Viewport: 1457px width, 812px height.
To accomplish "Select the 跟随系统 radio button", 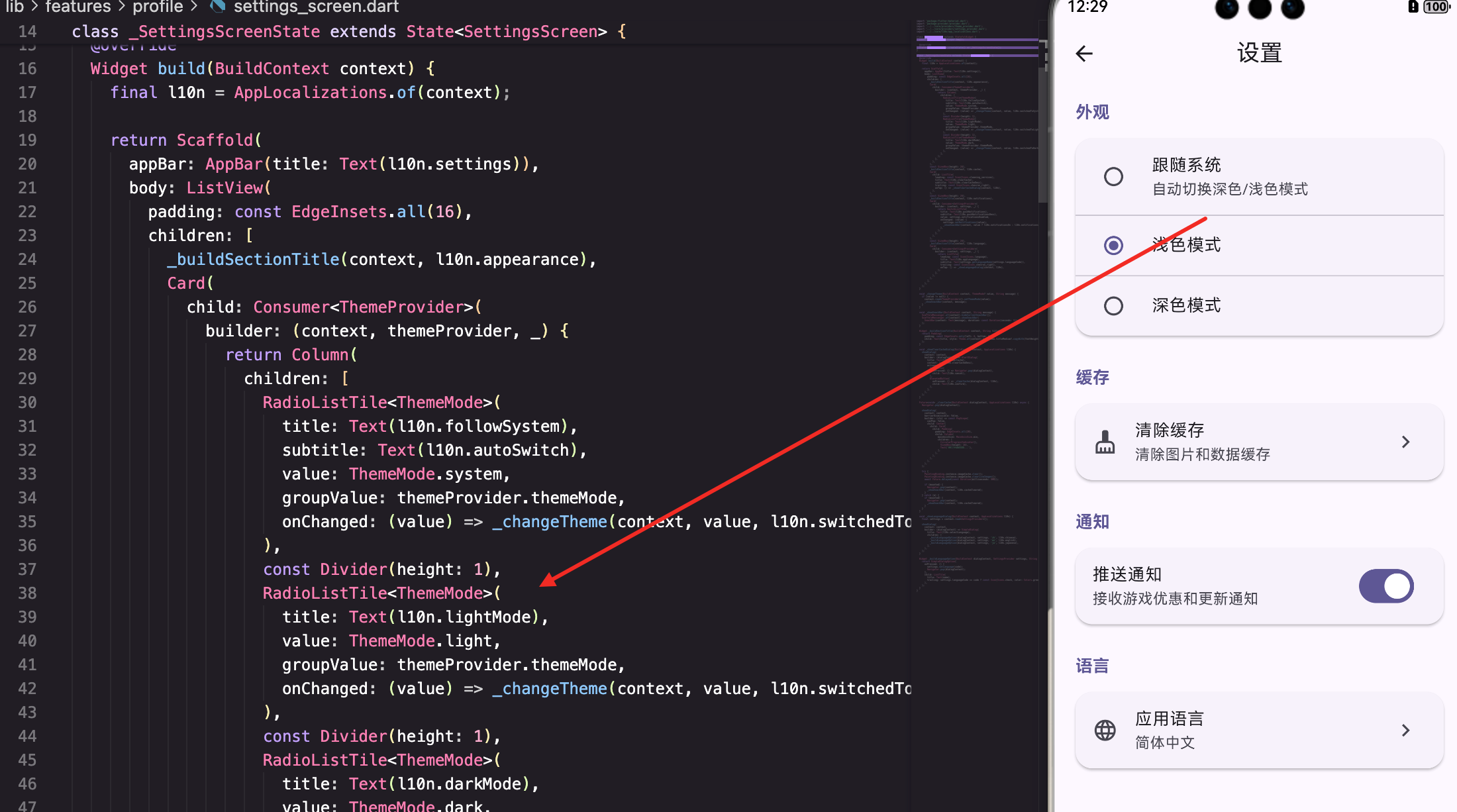I will (1113, 177).
